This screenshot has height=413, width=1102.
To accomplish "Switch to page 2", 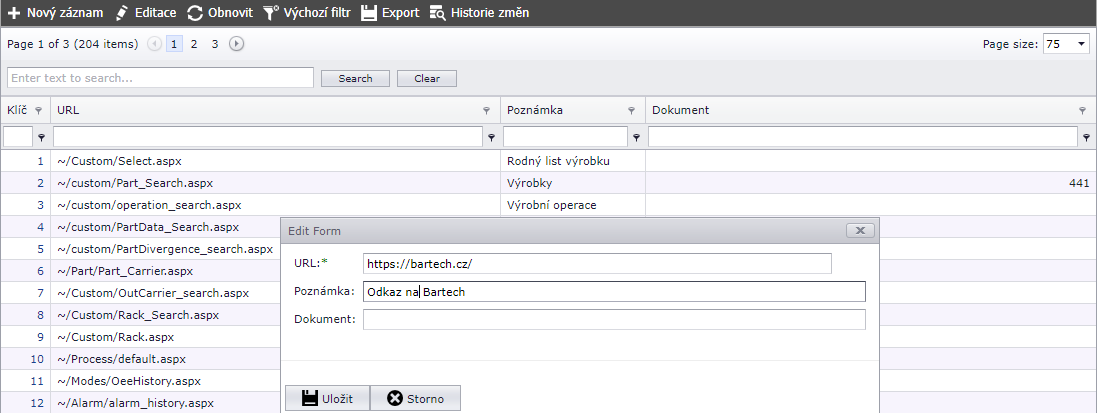I will click(x=194, y=44).
